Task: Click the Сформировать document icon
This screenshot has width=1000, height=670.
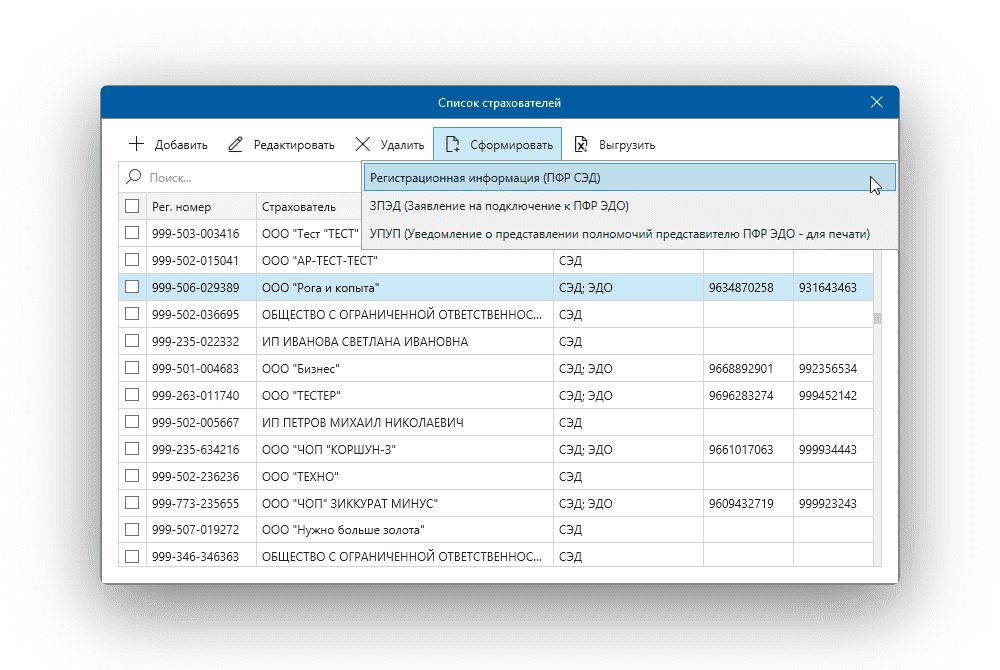Action: tap(452, 145)
